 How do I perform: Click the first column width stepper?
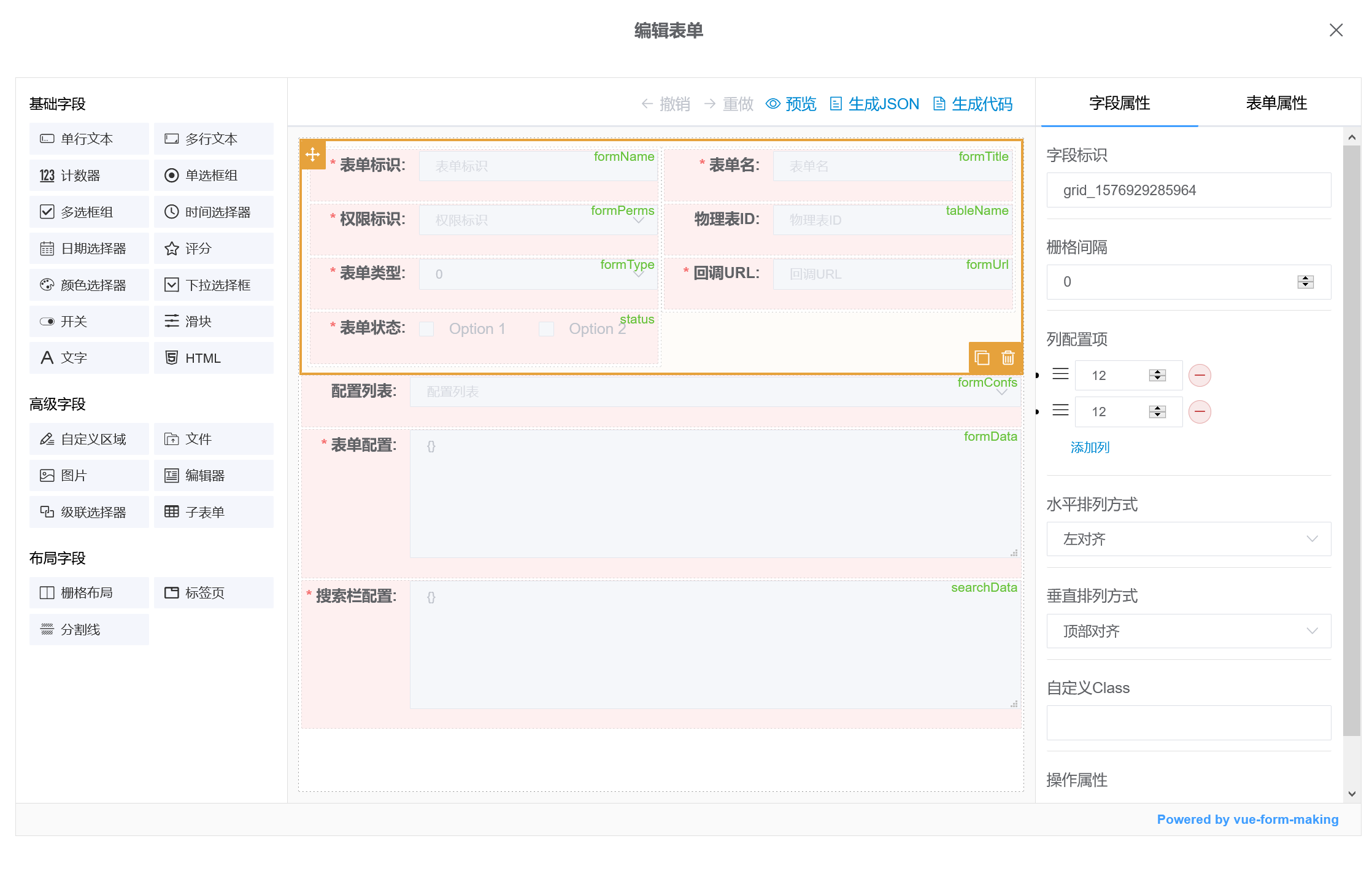[x=1157, y=375]
